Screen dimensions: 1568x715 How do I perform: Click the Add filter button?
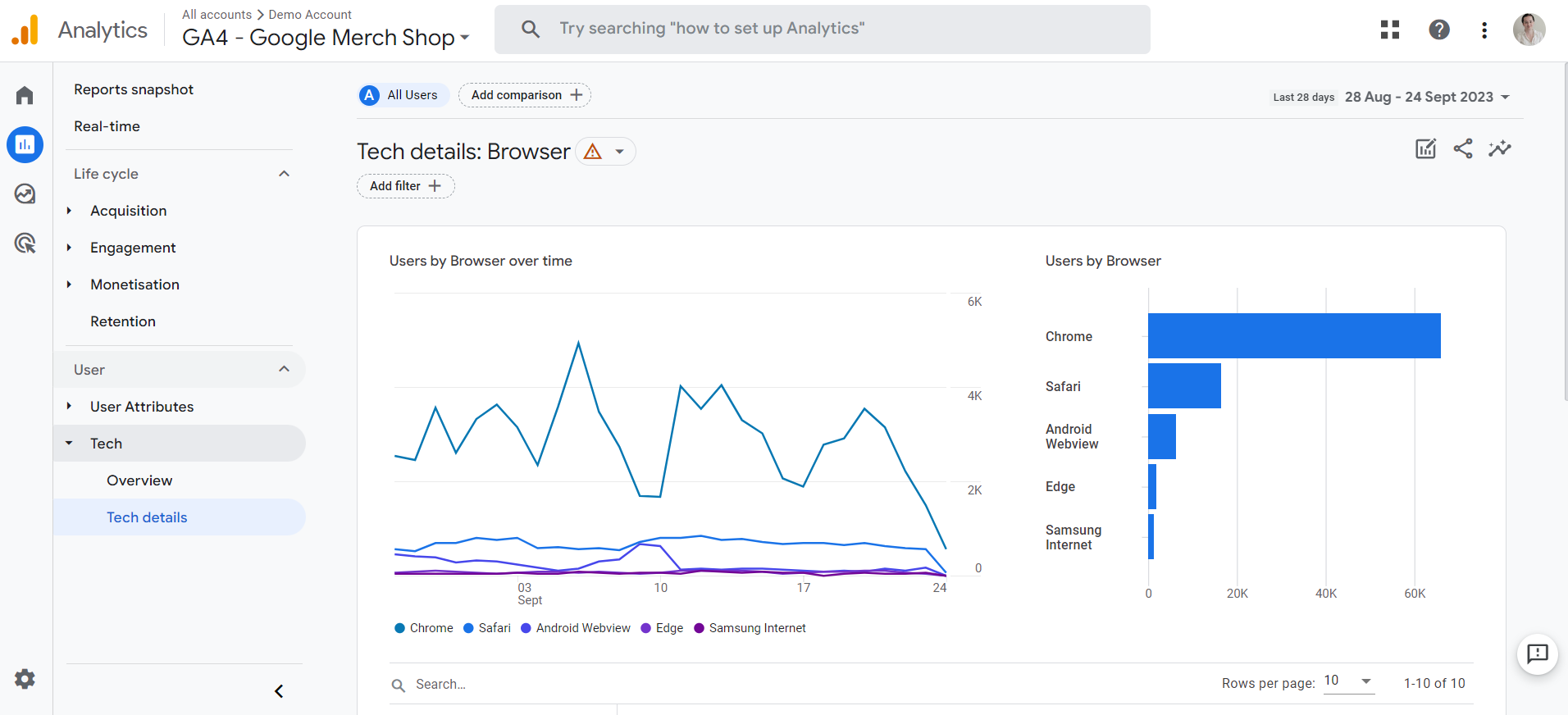[x=405, y=186]
